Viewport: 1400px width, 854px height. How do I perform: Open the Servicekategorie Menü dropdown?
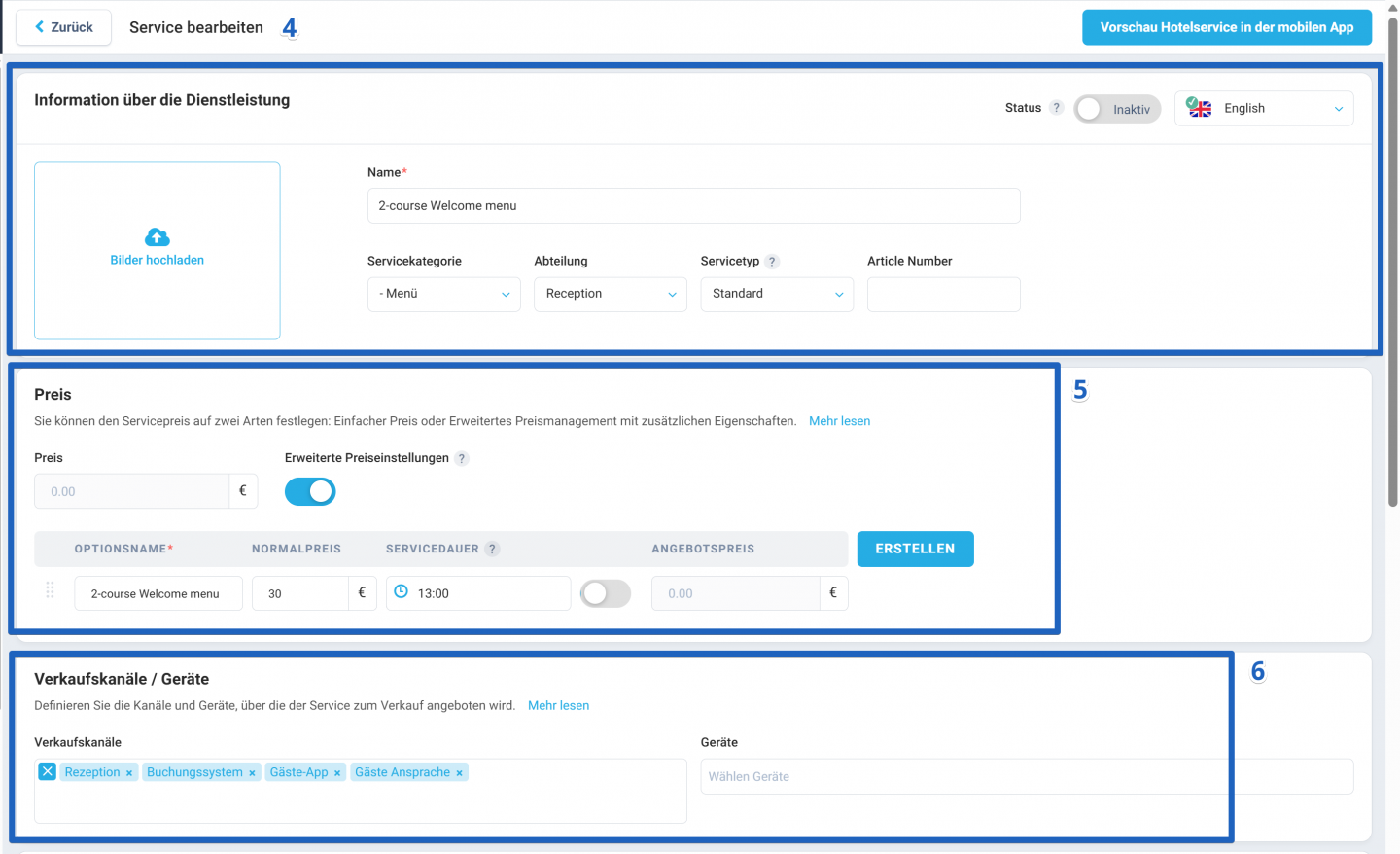(444, 295)
